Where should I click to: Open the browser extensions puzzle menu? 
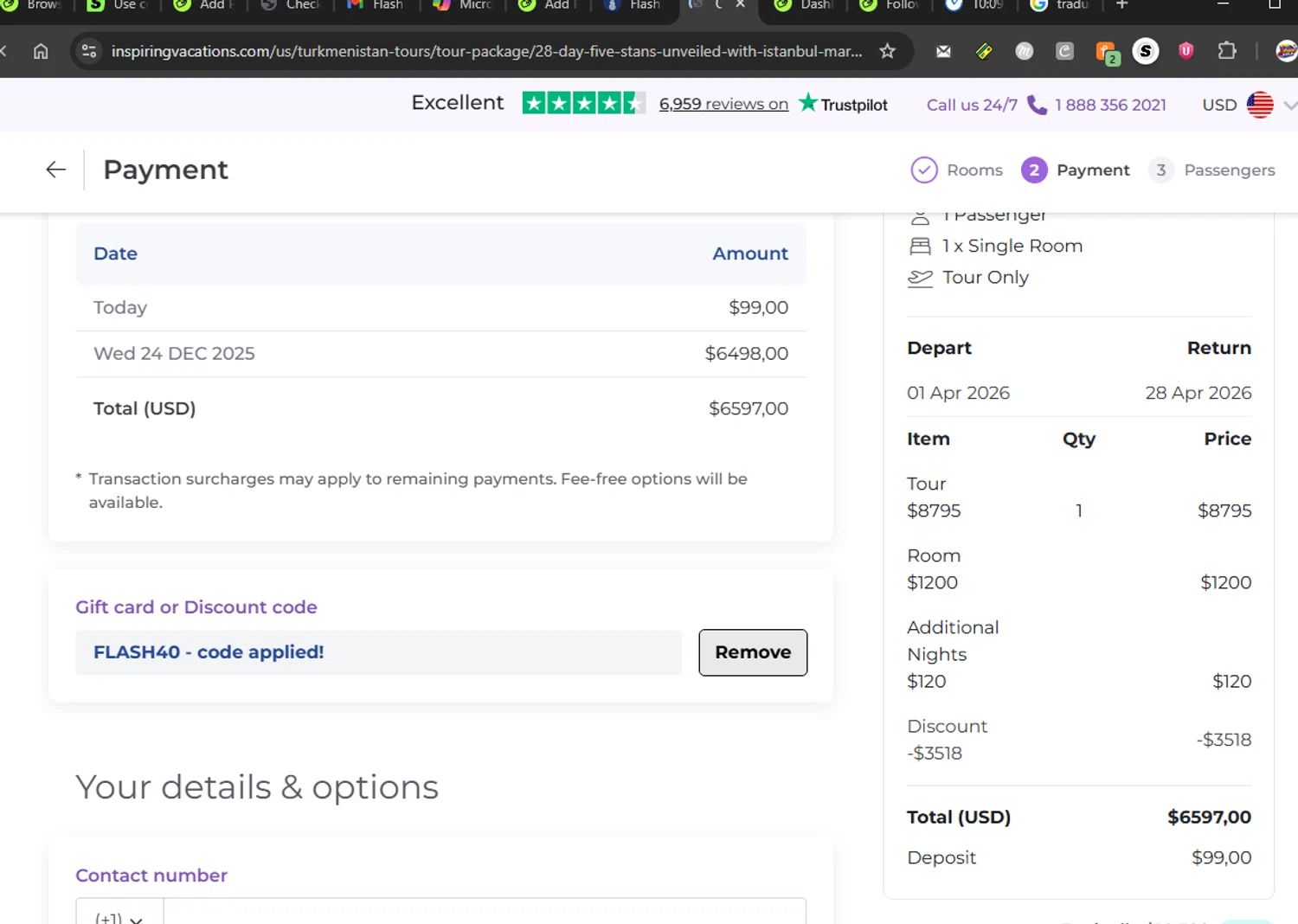tap(1226, 52)
